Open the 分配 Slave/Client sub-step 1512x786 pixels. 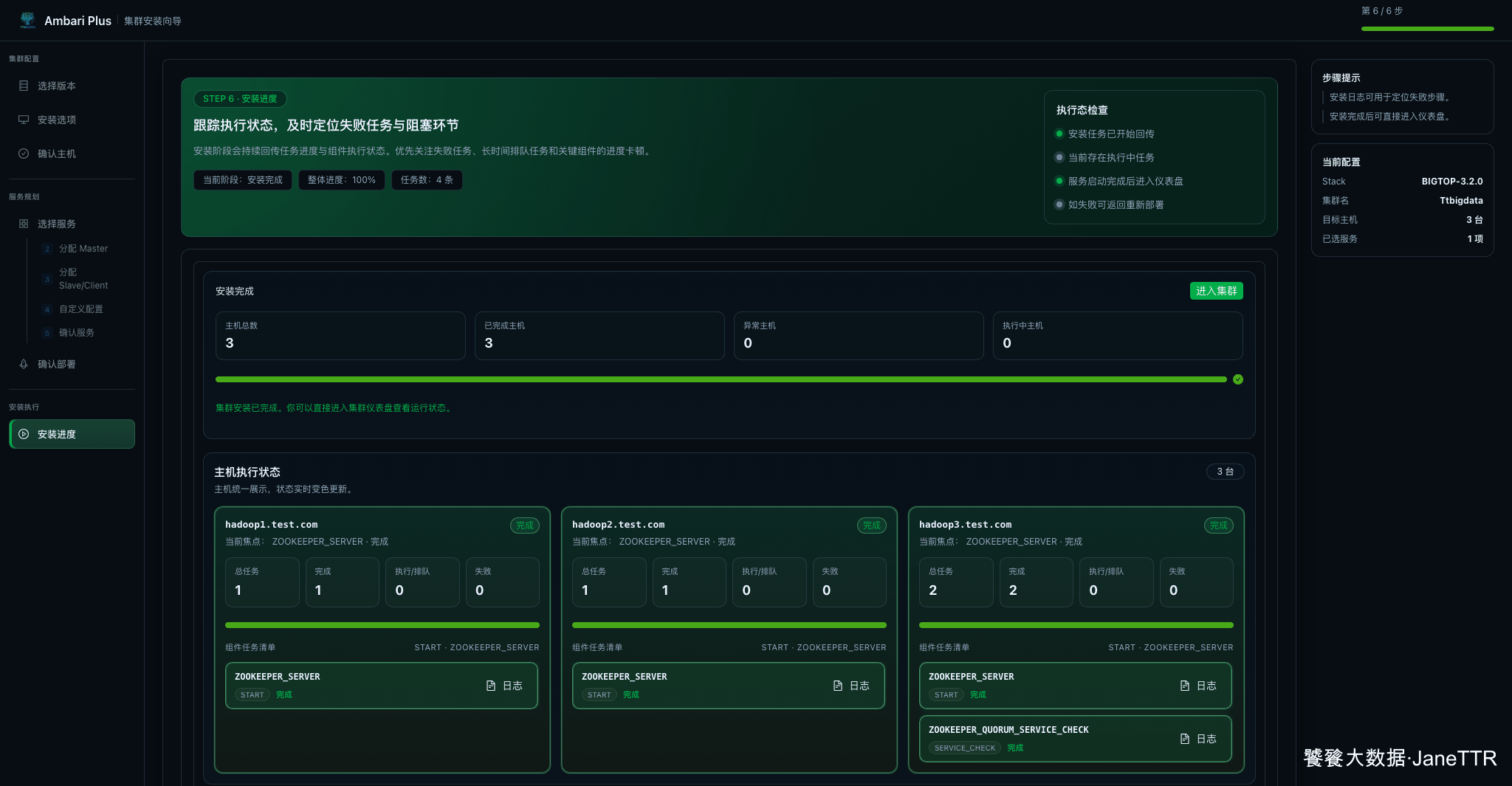coord(83,278)
